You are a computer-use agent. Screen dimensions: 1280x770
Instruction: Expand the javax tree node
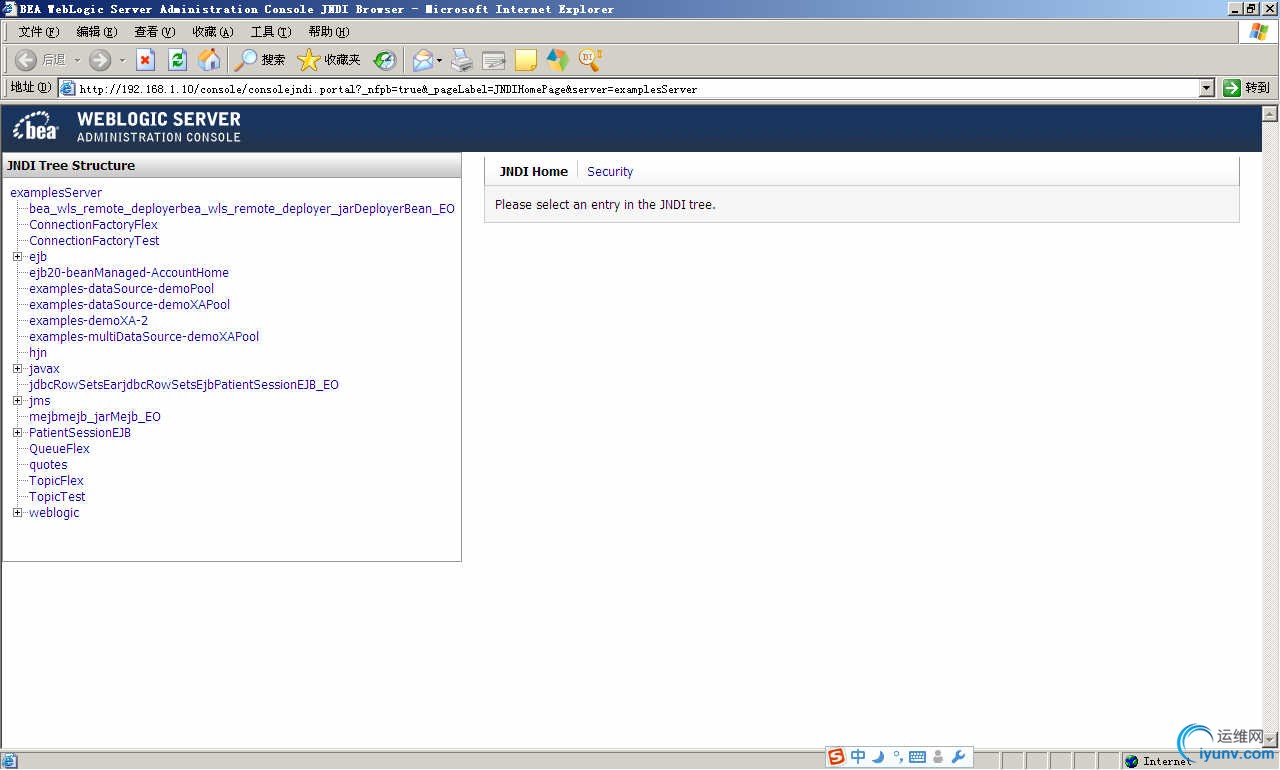(17, 369)
